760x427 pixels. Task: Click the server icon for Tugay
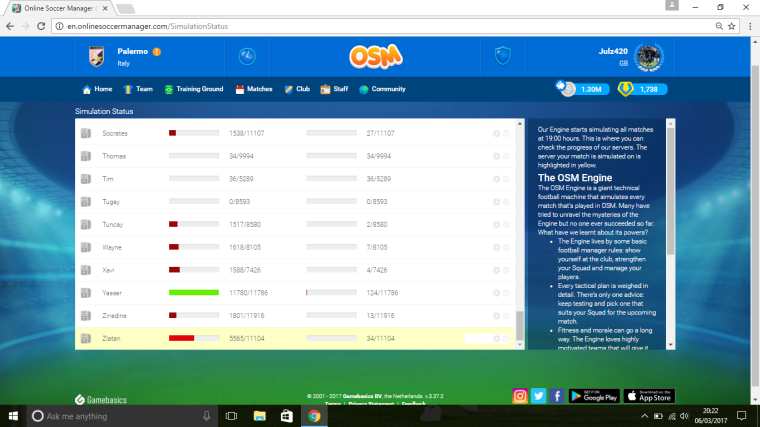[x=86, y=202]
